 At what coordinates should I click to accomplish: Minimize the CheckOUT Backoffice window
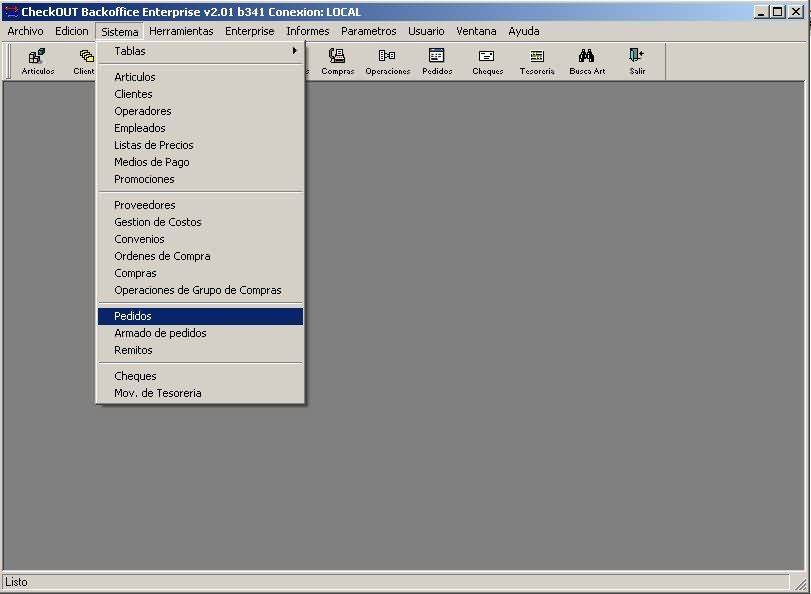coord(760,12)
